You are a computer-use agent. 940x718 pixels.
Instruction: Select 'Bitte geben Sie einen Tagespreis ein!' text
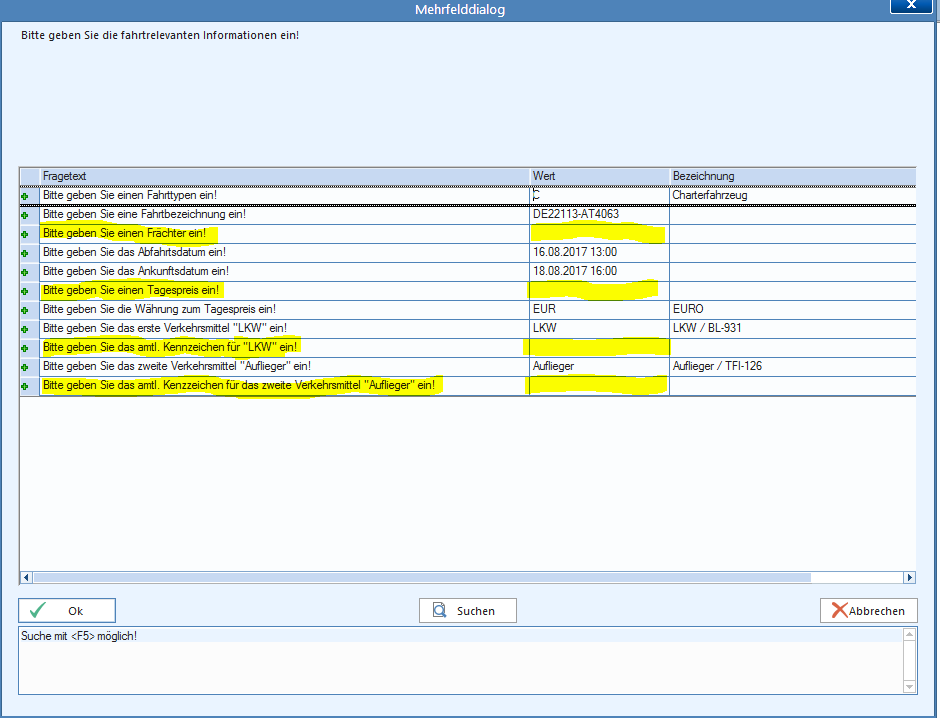pyautogui.click(x=131, y=291)
